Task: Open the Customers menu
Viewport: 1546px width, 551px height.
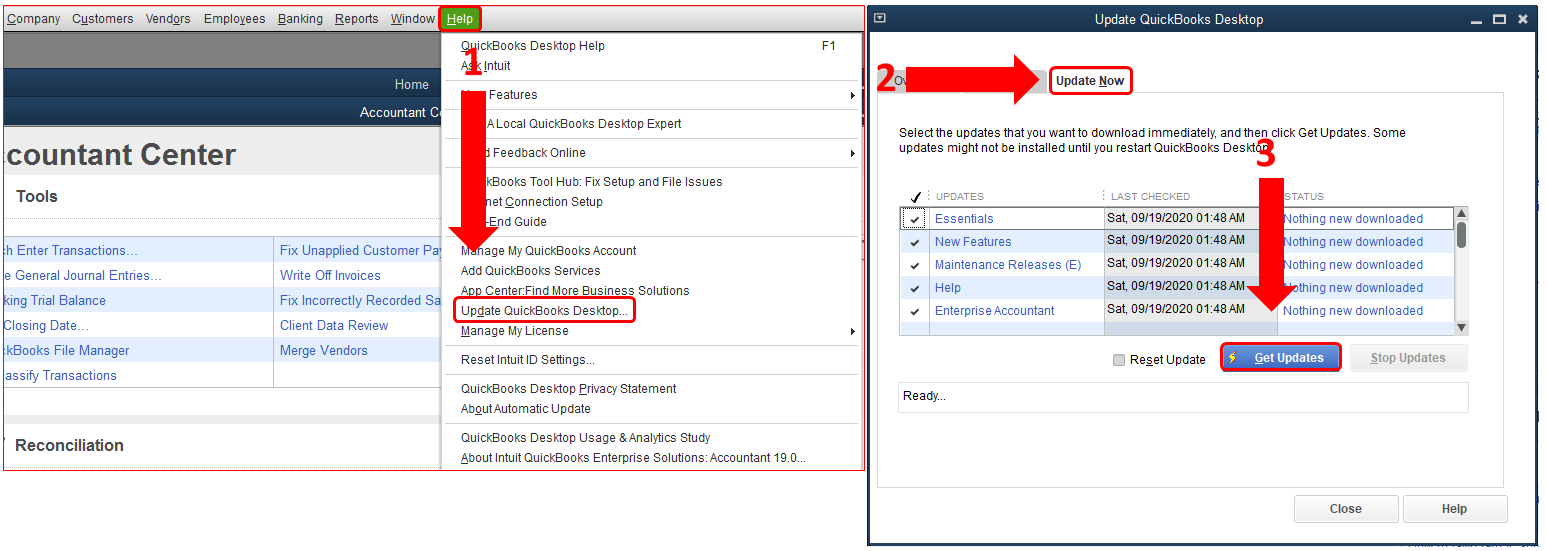Action: (102, 19)
